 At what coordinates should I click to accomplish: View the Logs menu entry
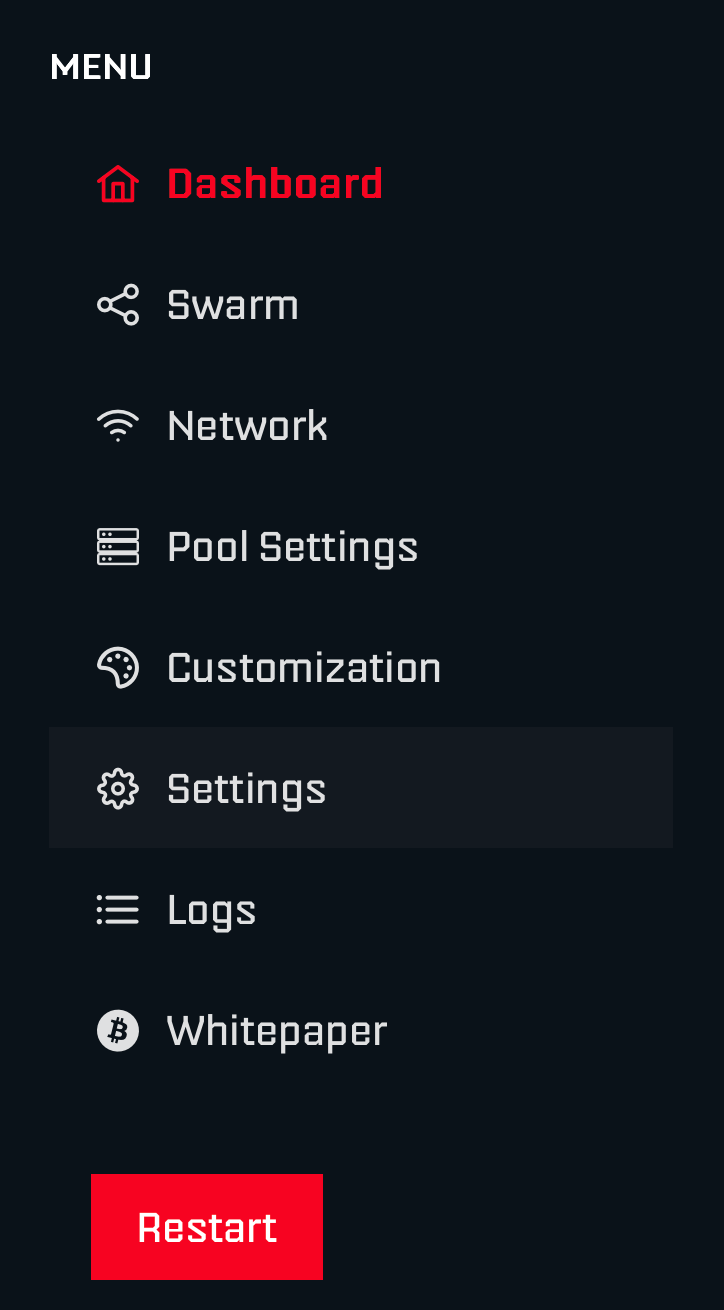(x=211, y=910)
